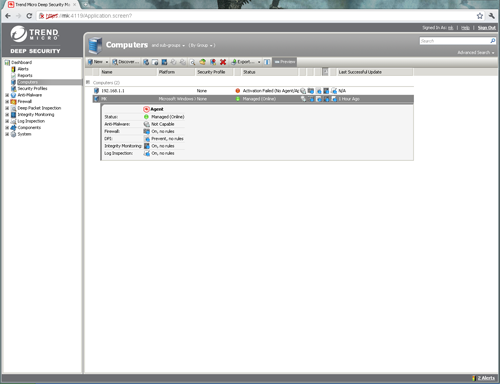This screenshot has height=384, width=500.
Task: Click the Help link in the header
Action: [465, 28]
